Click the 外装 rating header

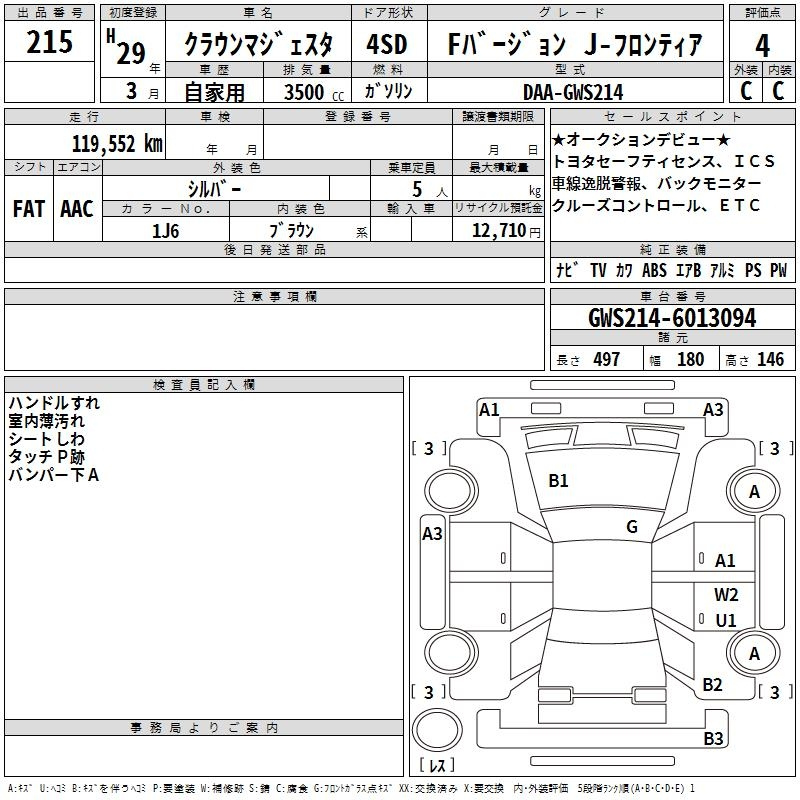point(745,70)
